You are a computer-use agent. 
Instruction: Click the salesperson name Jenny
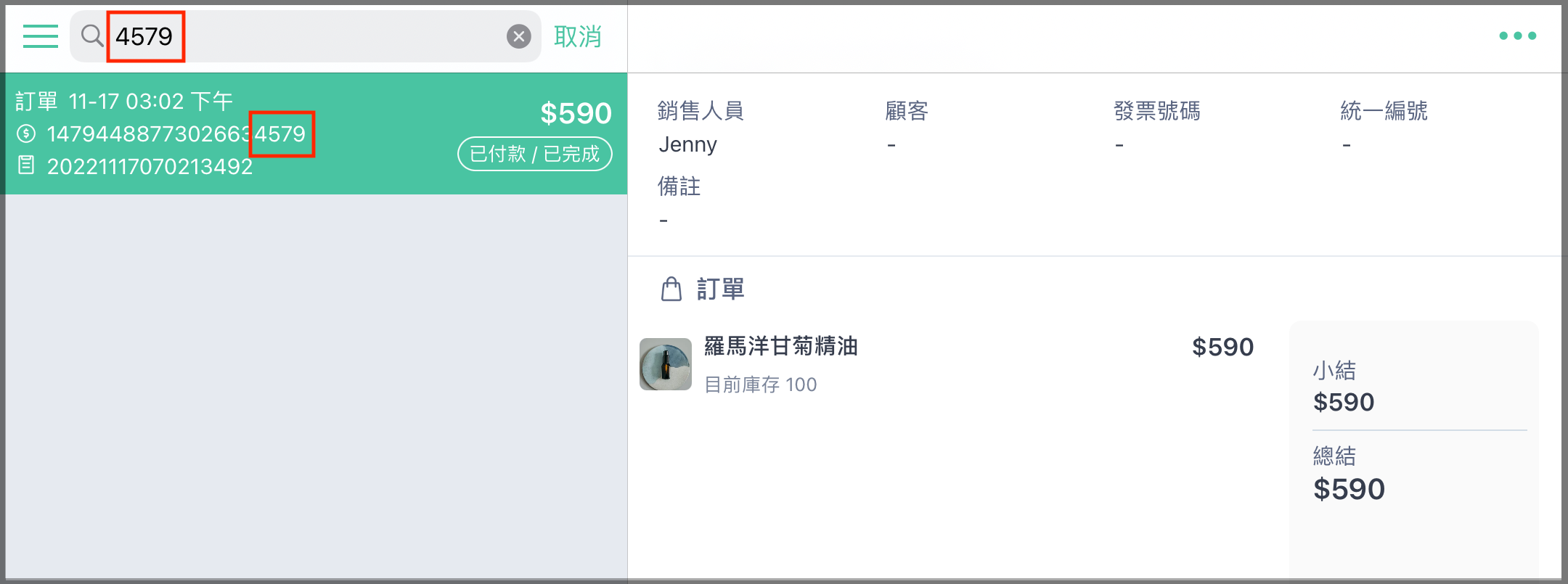(x=687, y=144)
